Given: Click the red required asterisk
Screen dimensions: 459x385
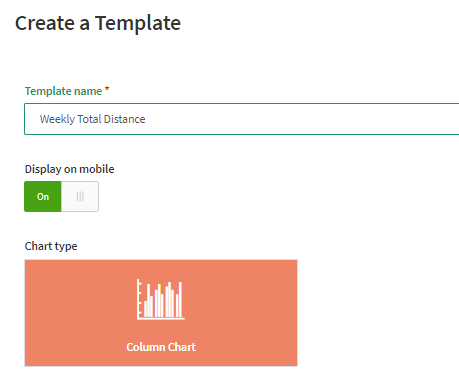Looking at the screenshot, I should tap(107, 89).
